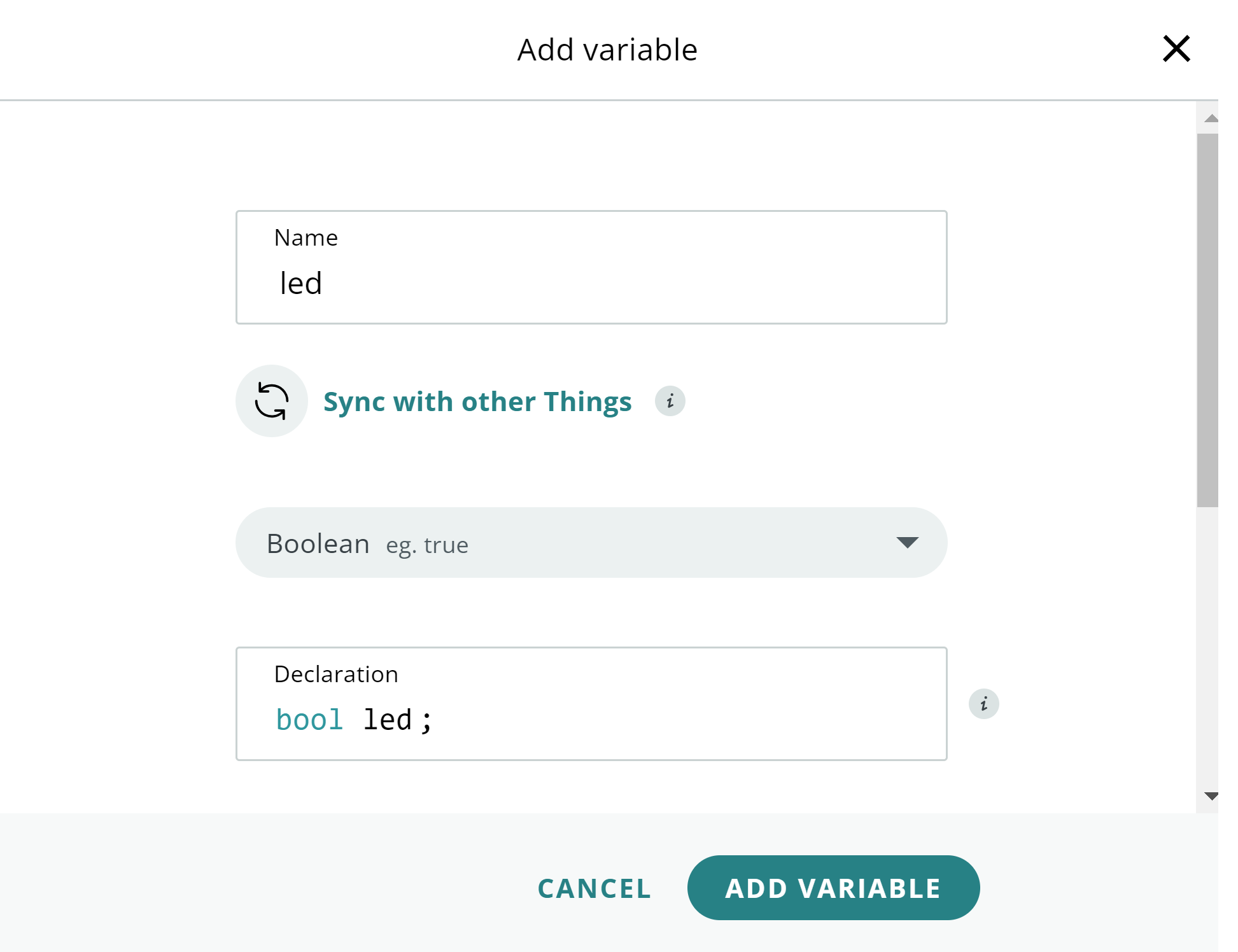This screenshot has width=1238, height=952.
Task: Confirm with the ADD VARIABLE button
Action: (x=833, y=888)
